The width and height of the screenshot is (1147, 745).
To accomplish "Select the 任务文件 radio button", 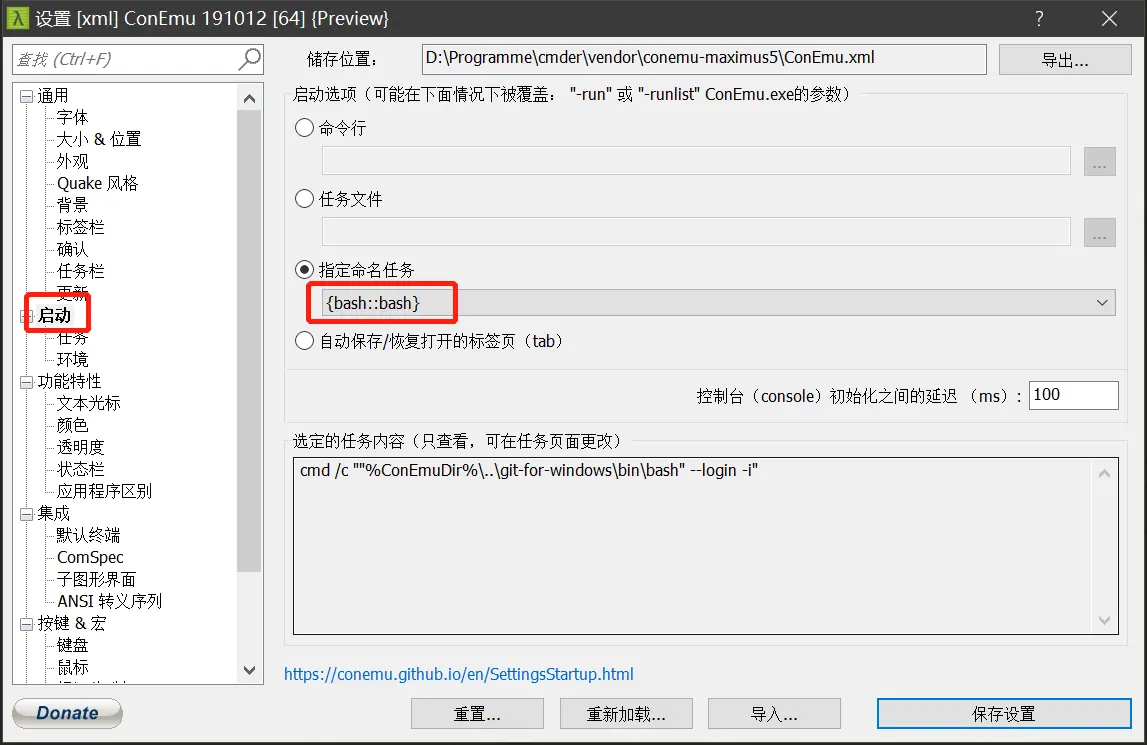I will (304, 199).
